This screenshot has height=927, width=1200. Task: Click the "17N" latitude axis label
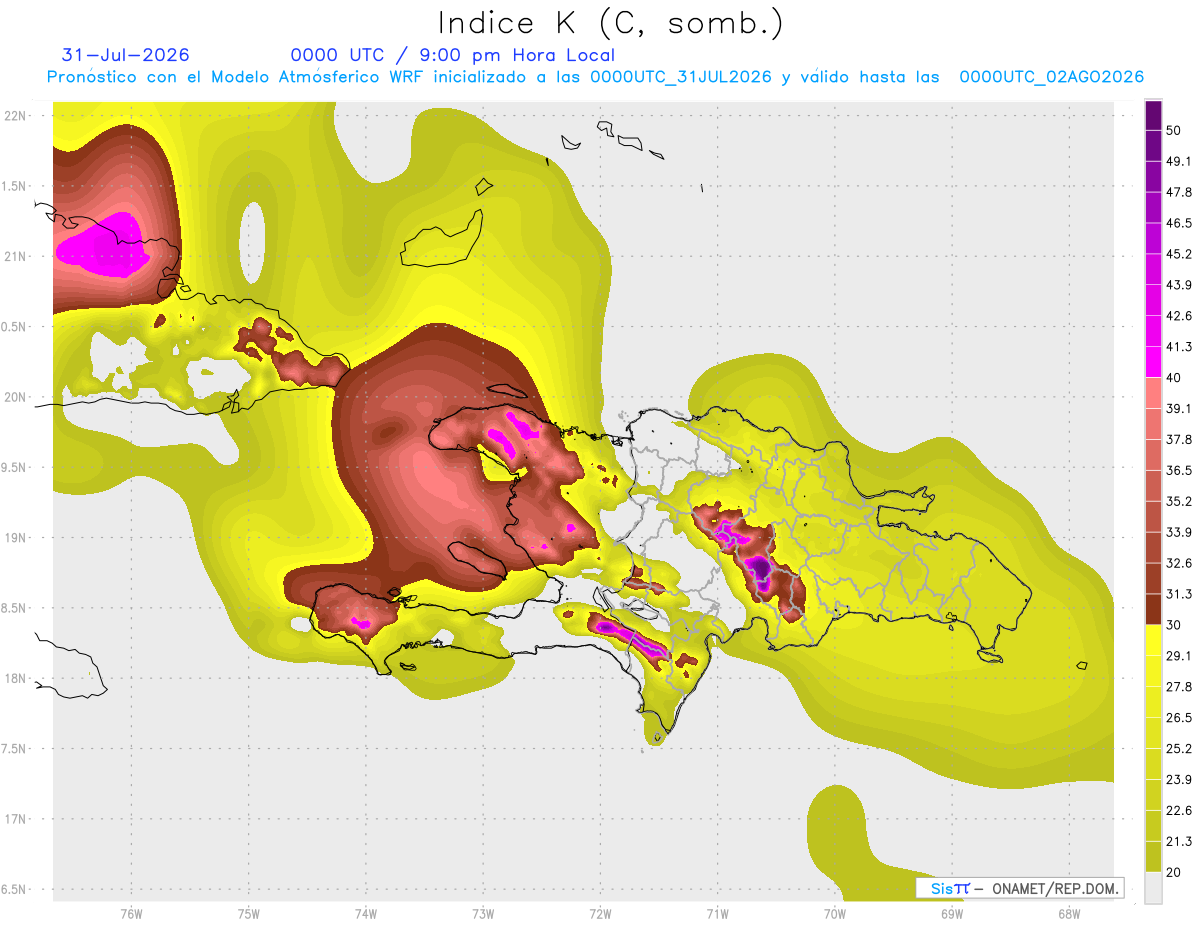(16, 819)
